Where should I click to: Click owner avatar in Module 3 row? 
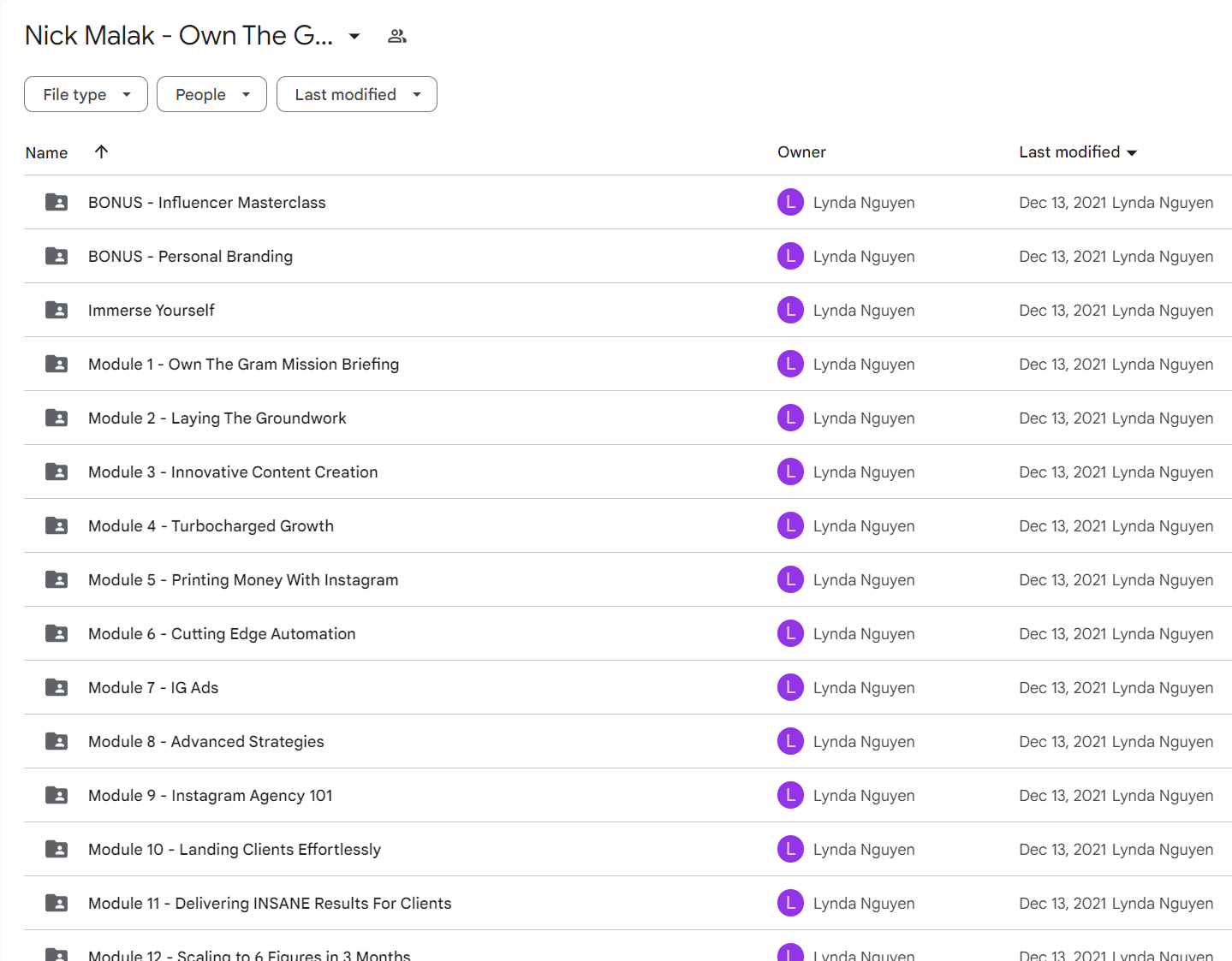(x=790, y=472)
